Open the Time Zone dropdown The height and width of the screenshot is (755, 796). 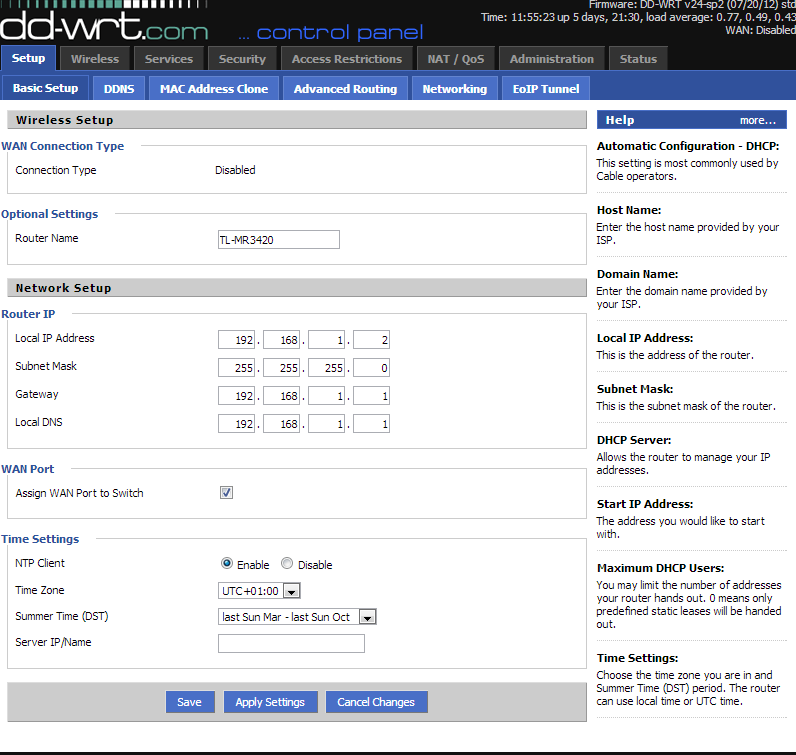[x=259, y=591]
